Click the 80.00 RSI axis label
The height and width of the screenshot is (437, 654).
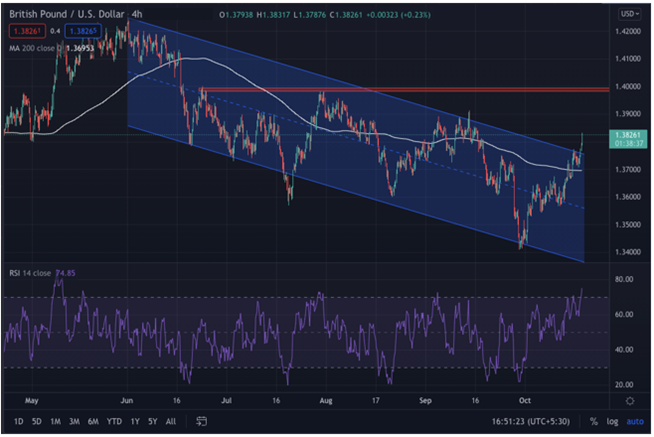pyautogui.click(x=624, y=279)
